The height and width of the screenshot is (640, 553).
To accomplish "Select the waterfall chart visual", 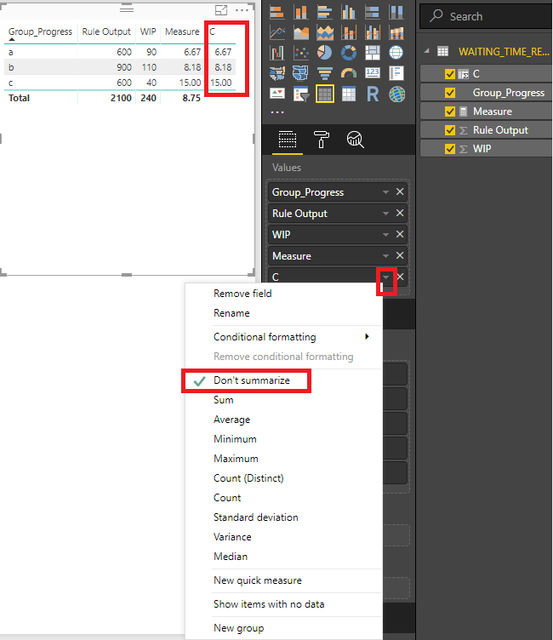I will [277, 53].
